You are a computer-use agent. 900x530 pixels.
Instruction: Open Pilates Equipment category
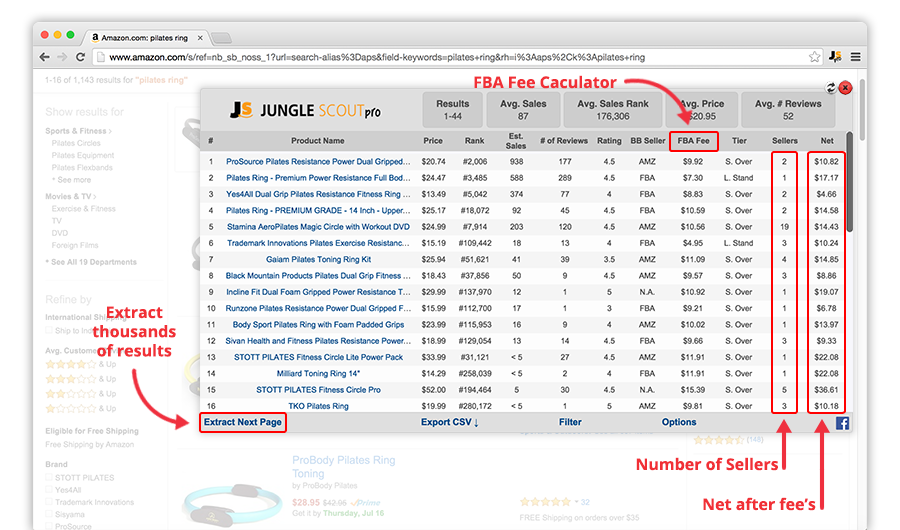[x=83, y=155]
